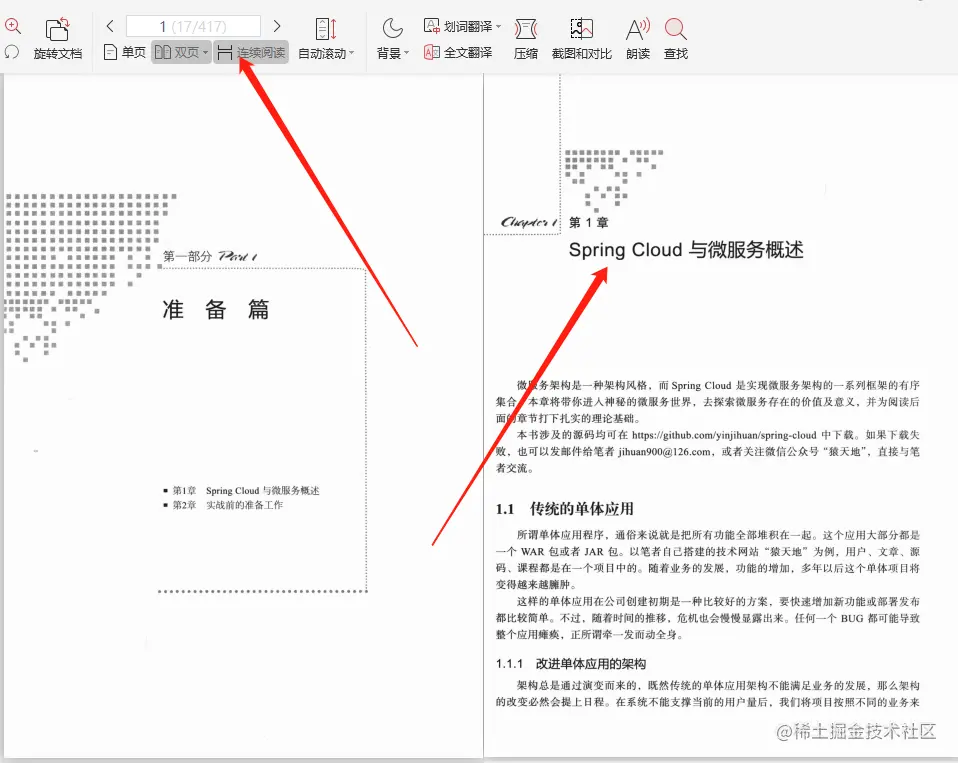Toggle 双页 double page view

click(176, 53)
